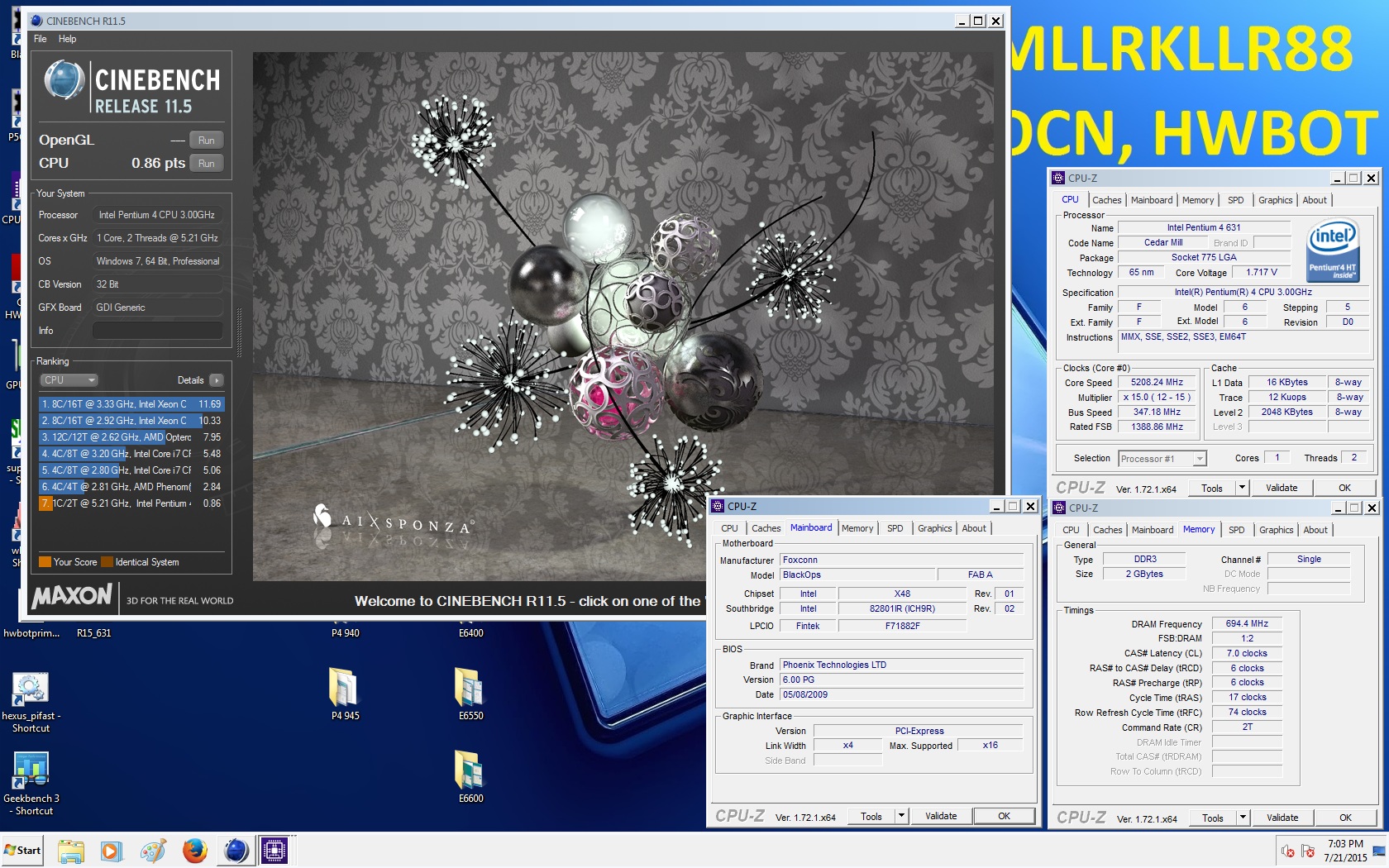The image size is (1389, 868).
Task: Launch the hexus_pifast shortcut icon
Action: (31, 688)
